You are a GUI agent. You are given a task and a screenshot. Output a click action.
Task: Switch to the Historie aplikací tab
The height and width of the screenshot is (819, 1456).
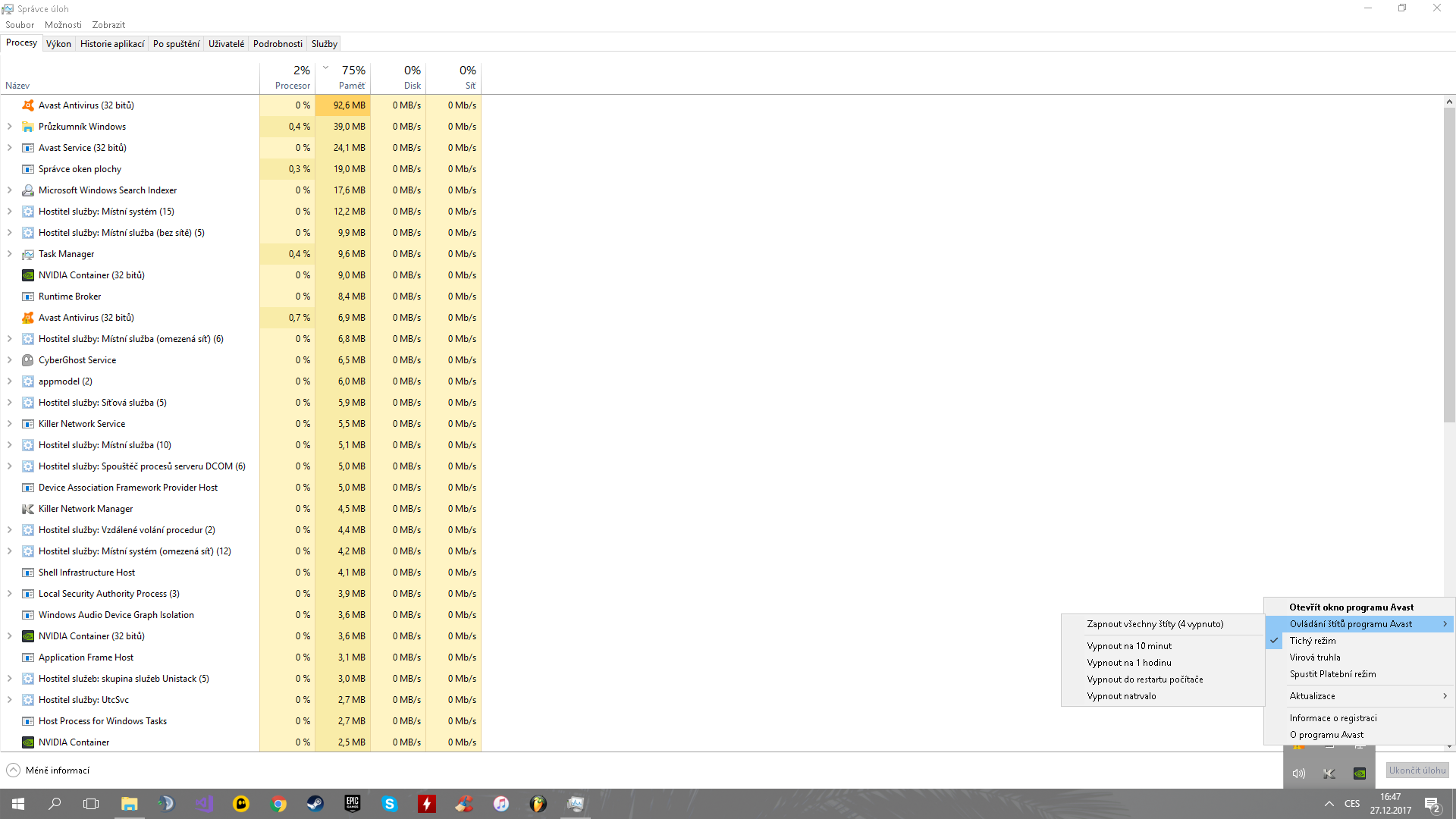[x=112, y=44]
